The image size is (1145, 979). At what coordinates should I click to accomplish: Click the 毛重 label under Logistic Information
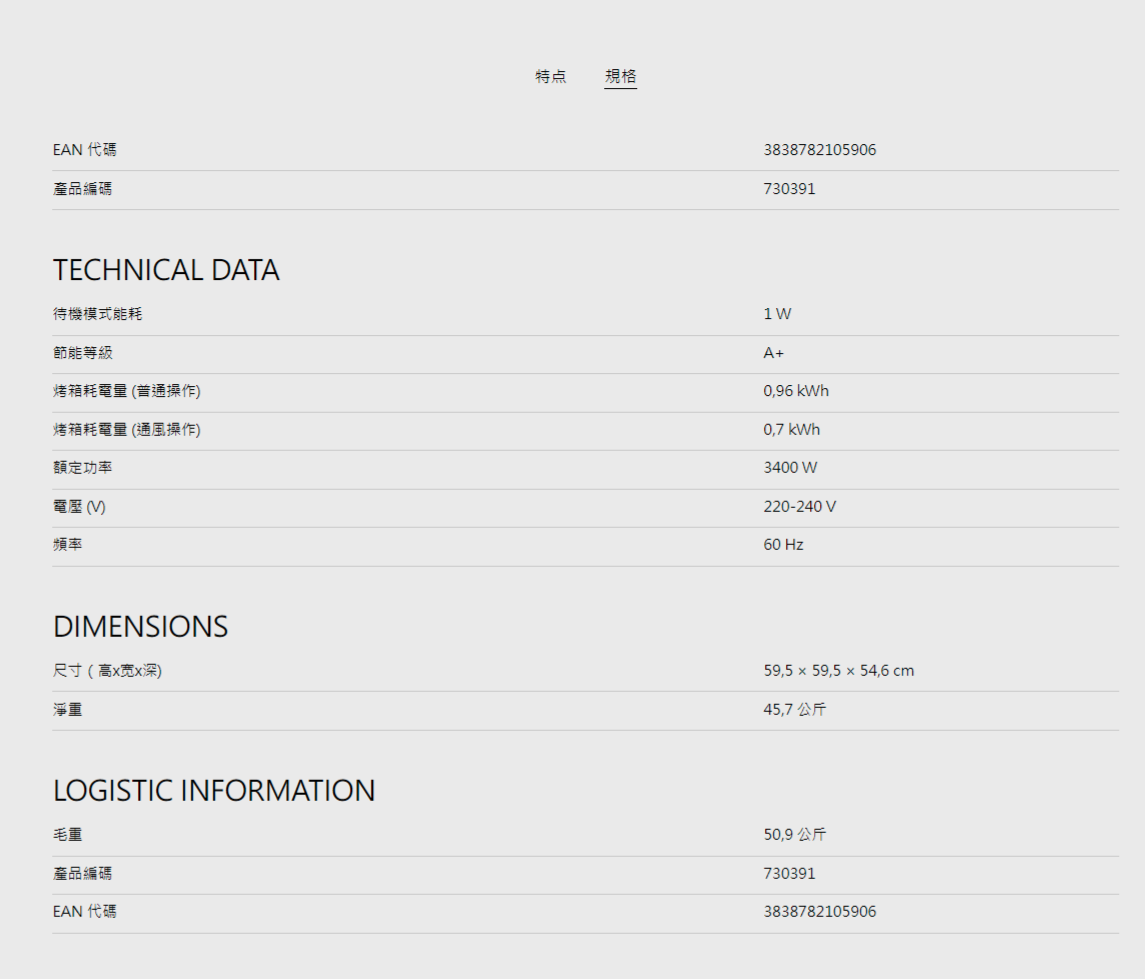point(67,835)
